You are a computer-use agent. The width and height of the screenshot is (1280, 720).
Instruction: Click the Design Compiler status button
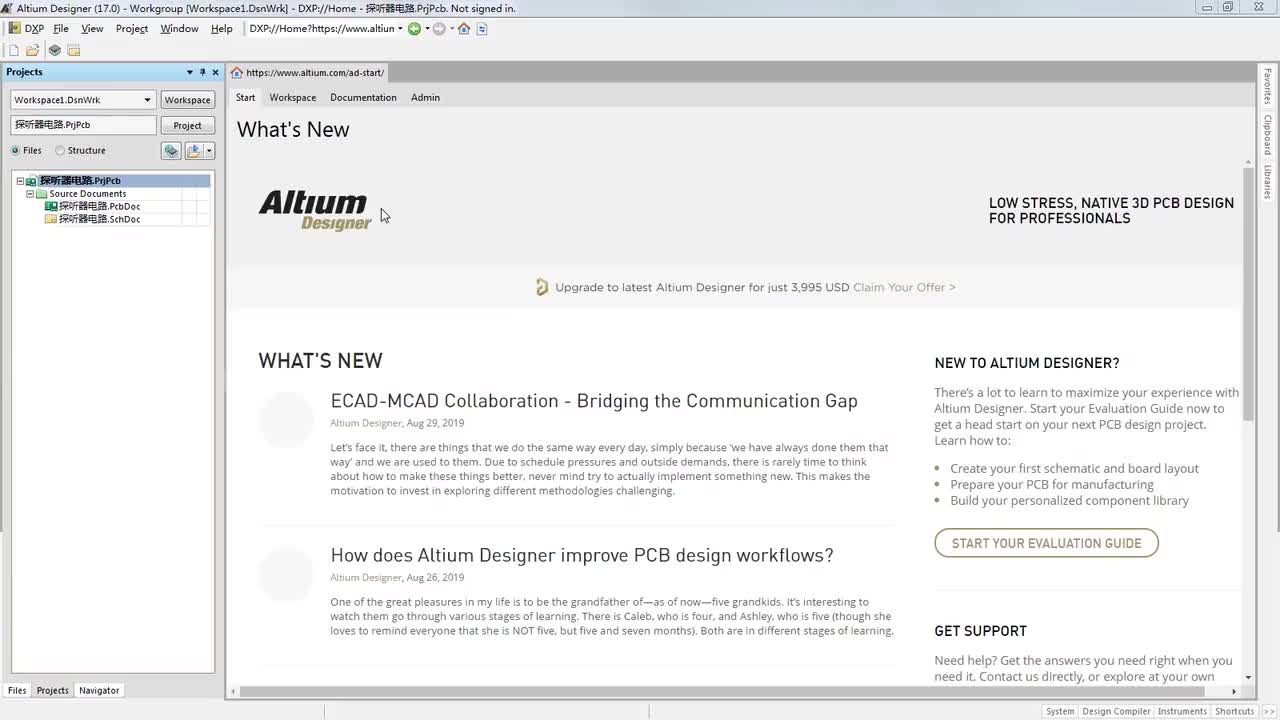click(1116, 711)
